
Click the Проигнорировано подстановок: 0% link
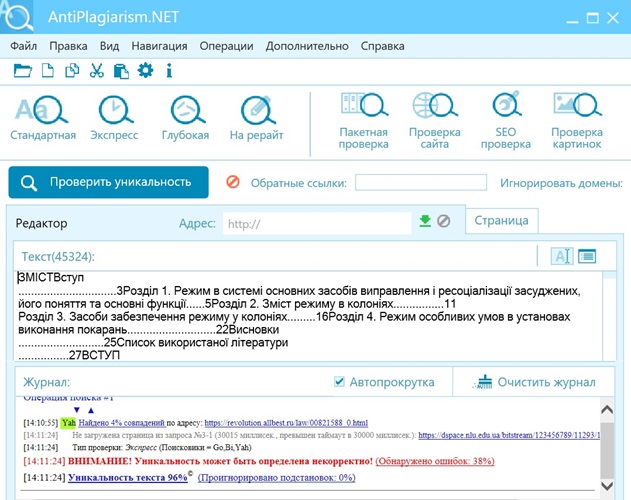click(x=276, y=477)
